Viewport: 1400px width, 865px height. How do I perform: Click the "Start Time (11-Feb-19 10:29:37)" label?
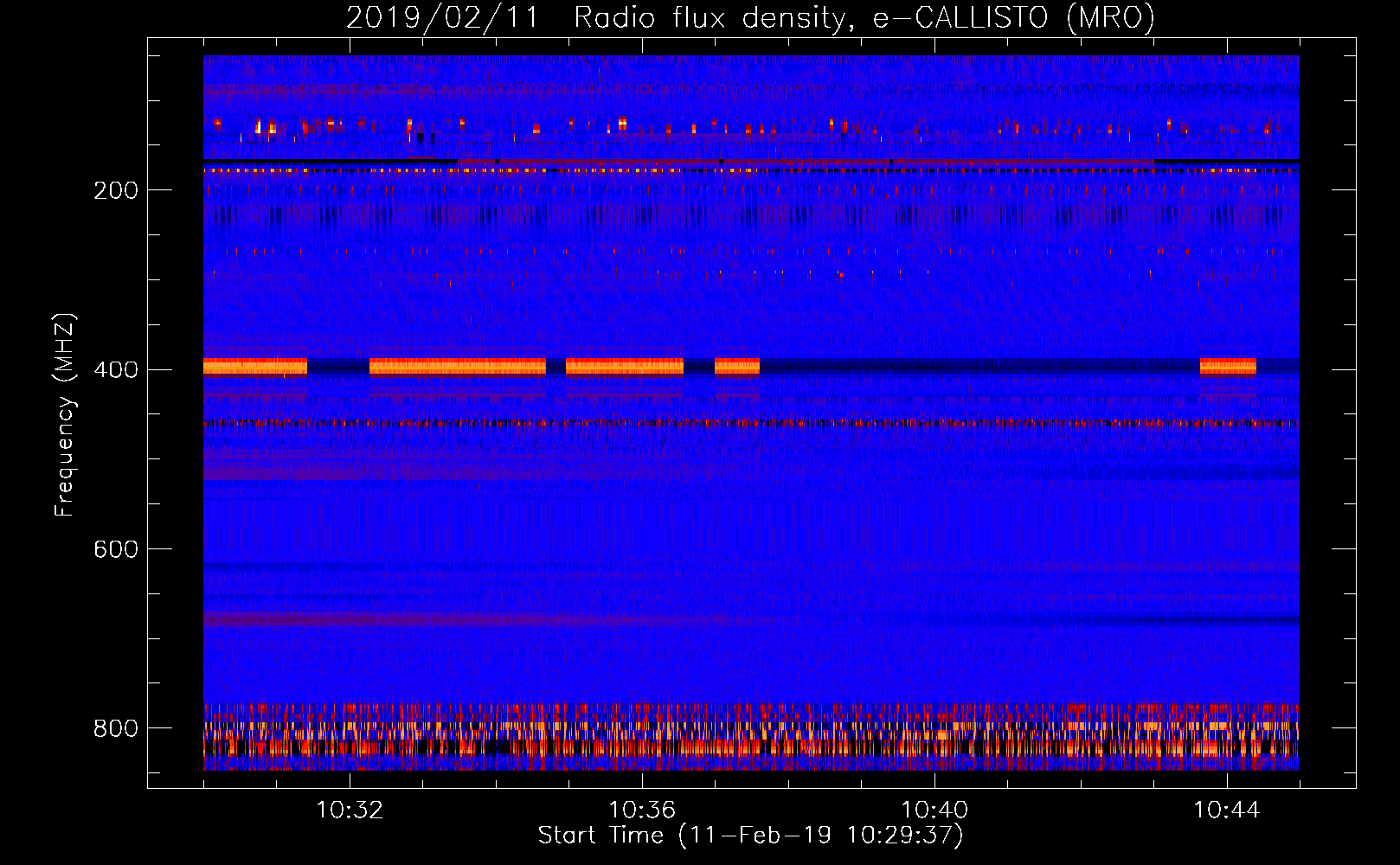[x=750, y=836]
